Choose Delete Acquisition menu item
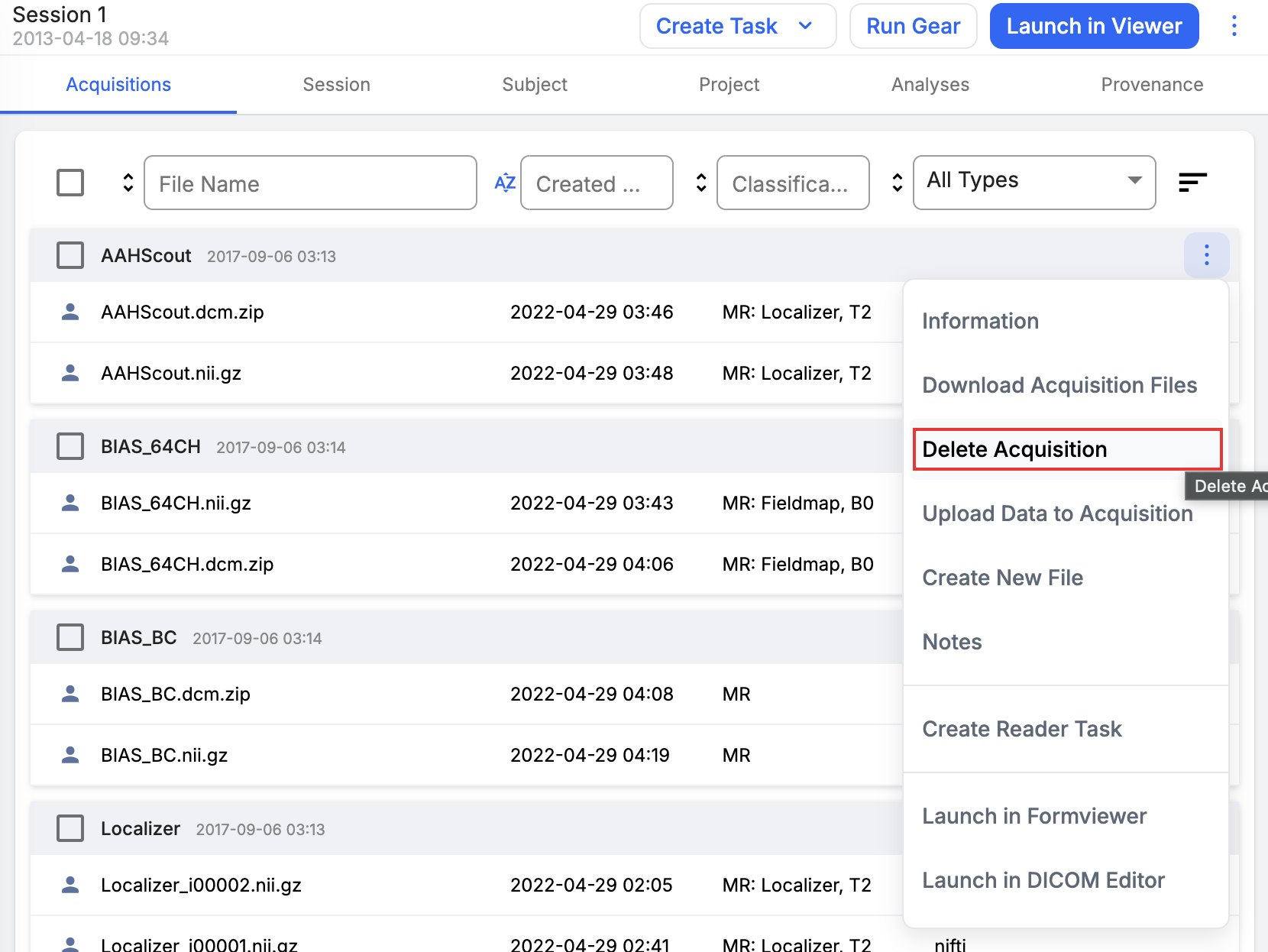Screen dimensions: 1268x952 point(1067,449)
